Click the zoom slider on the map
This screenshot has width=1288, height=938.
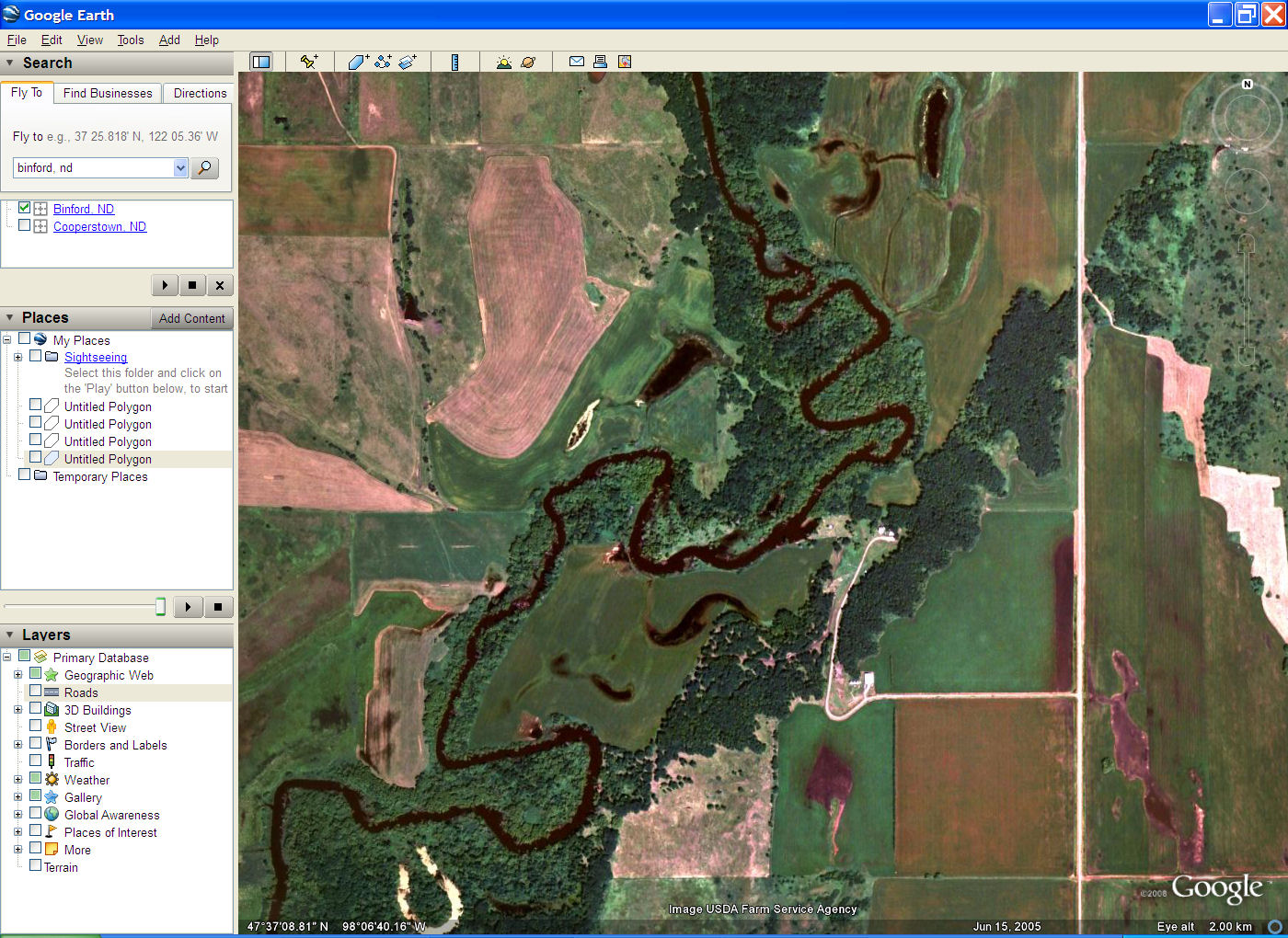[x=1247, y=299]
